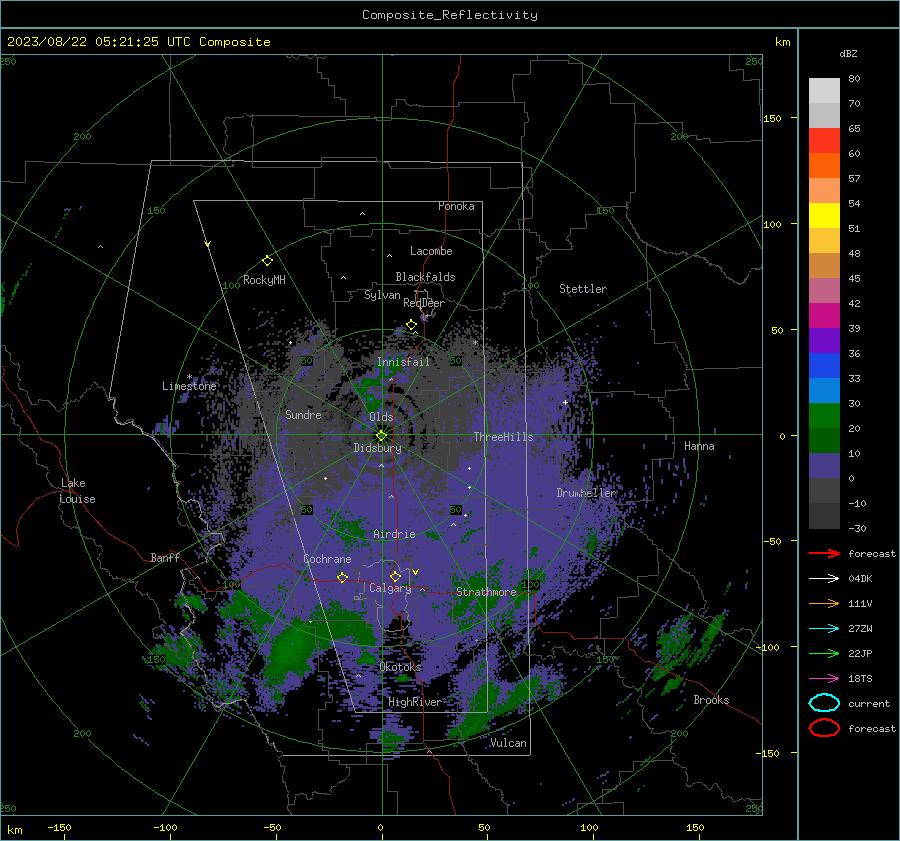This screenshot has width=900, height=841.
Task: Click the yellow diamond marker above Calgary
Action: [x=395, y=576]
